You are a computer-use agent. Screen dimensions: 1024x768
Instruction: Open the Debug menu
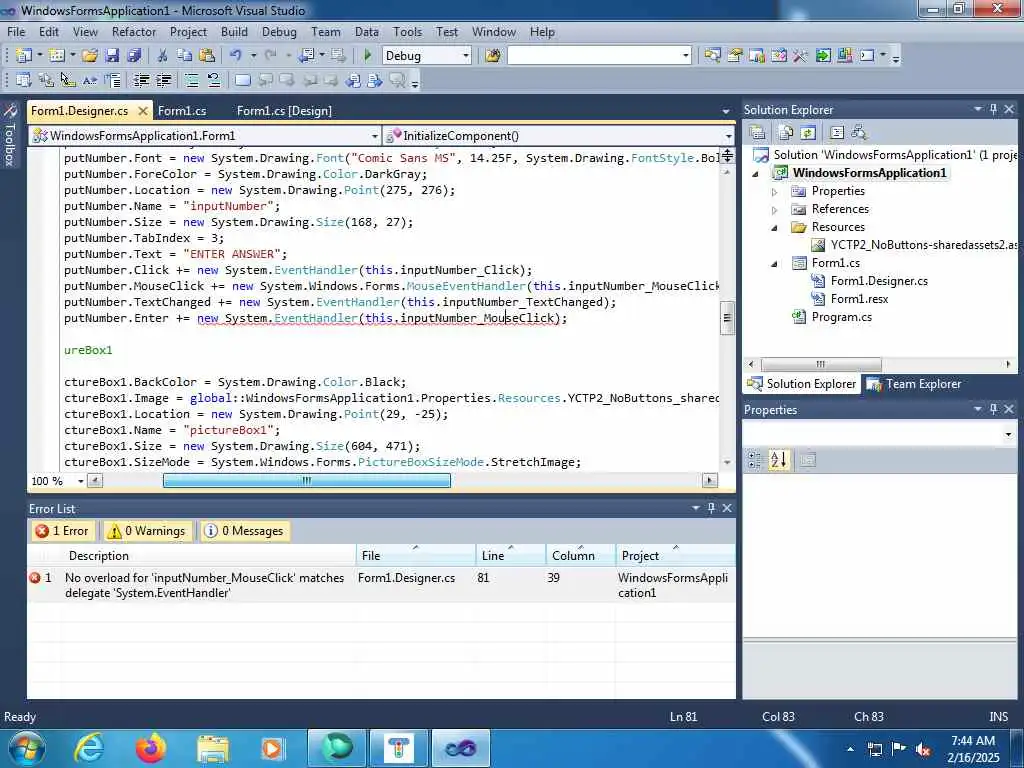point(279,31)
